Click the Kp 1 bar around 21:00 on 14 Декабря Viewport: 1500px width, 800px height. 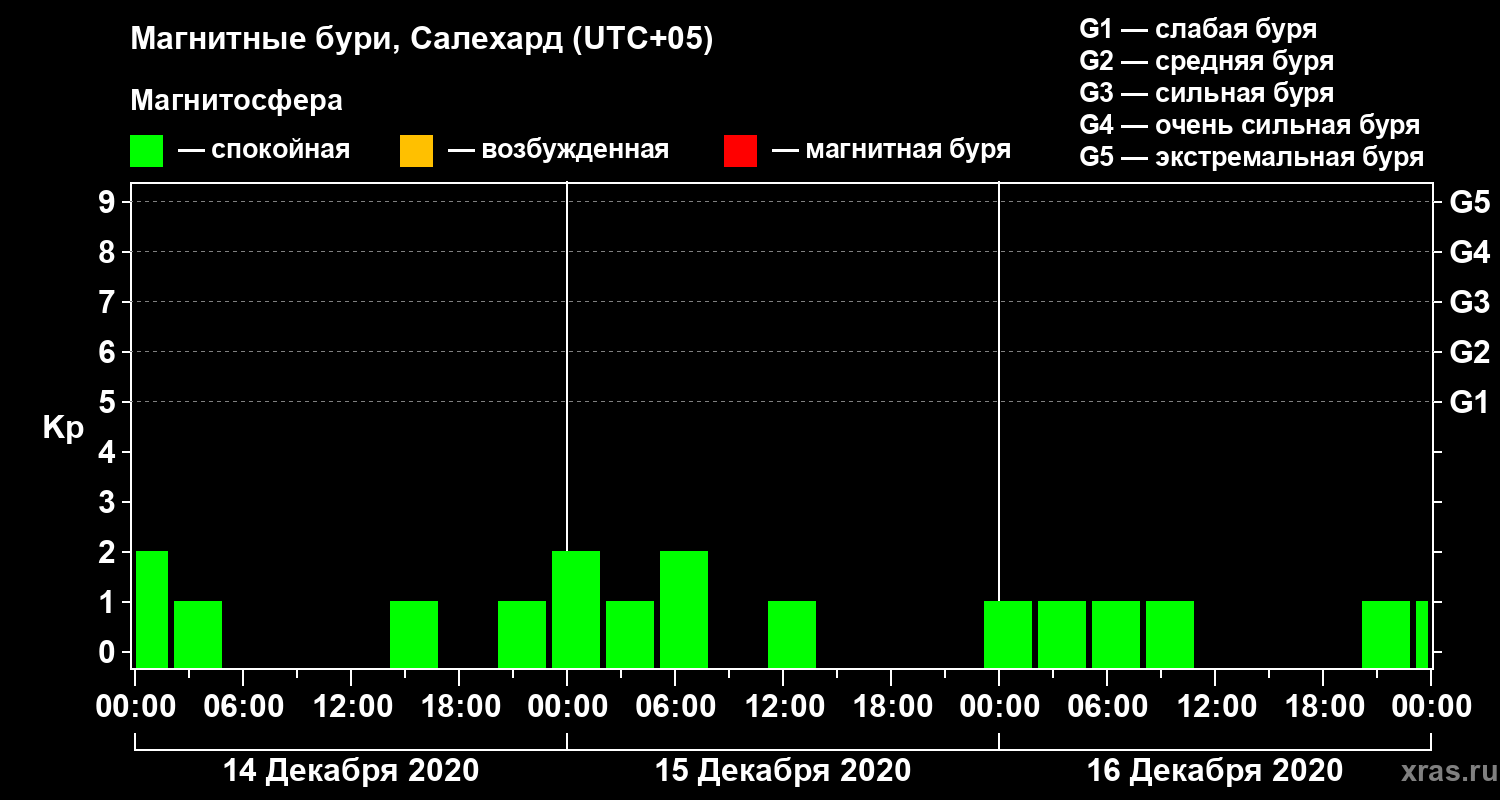click(x=522, y=634)
